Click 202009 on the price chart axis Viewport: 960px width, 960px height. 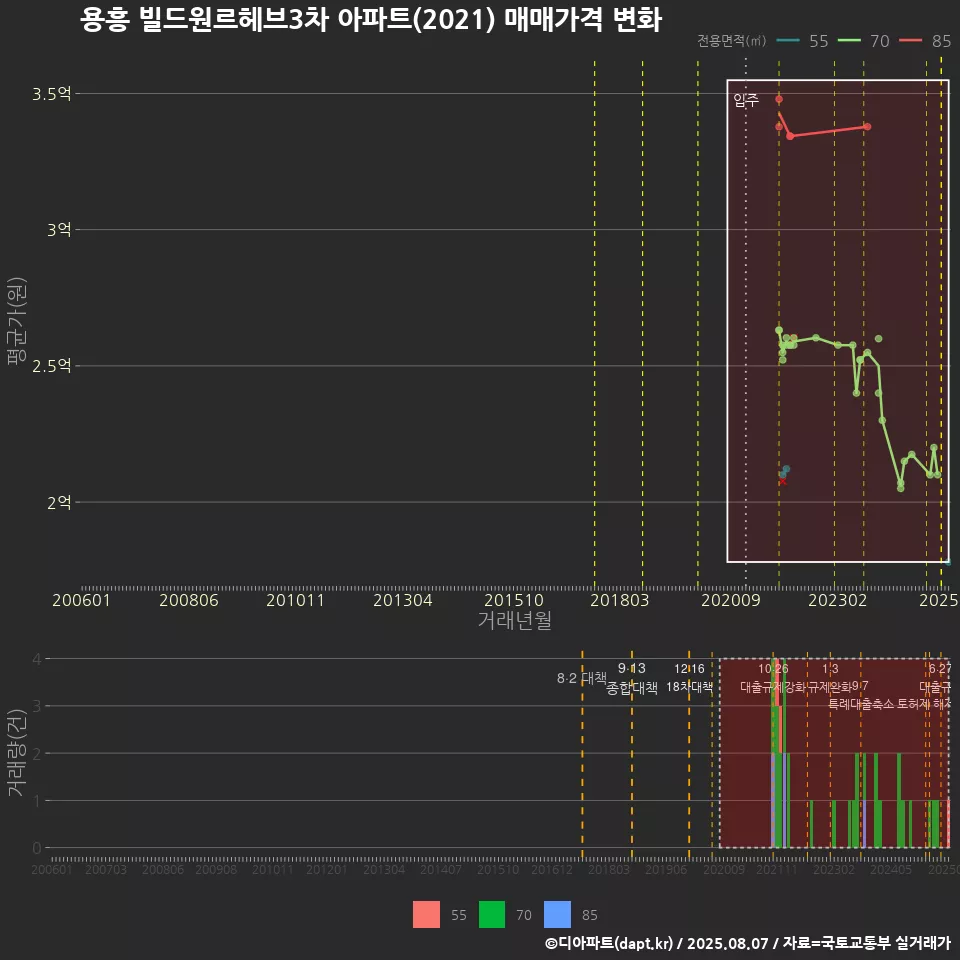(x=730, y=600)
